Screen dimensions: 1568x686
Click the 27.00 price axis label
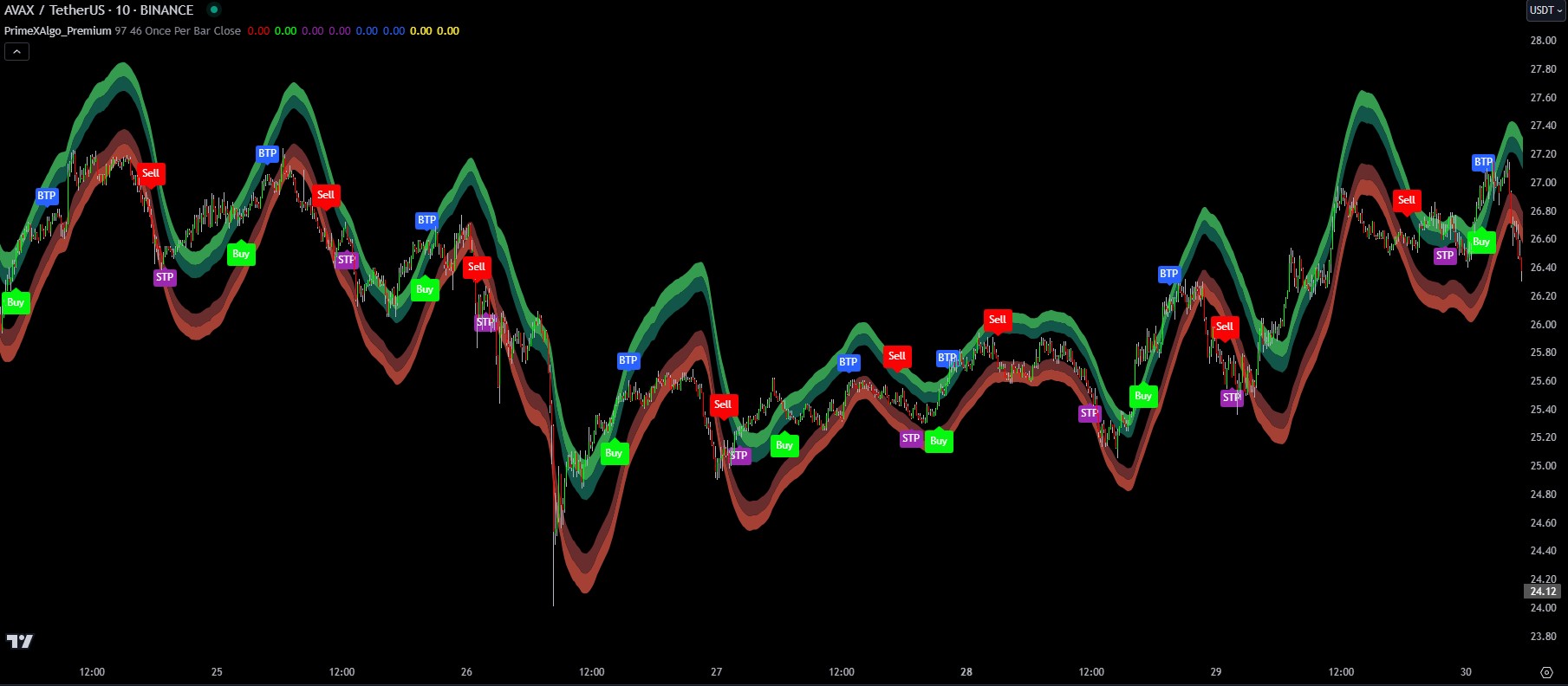[x=1543, y=183]
